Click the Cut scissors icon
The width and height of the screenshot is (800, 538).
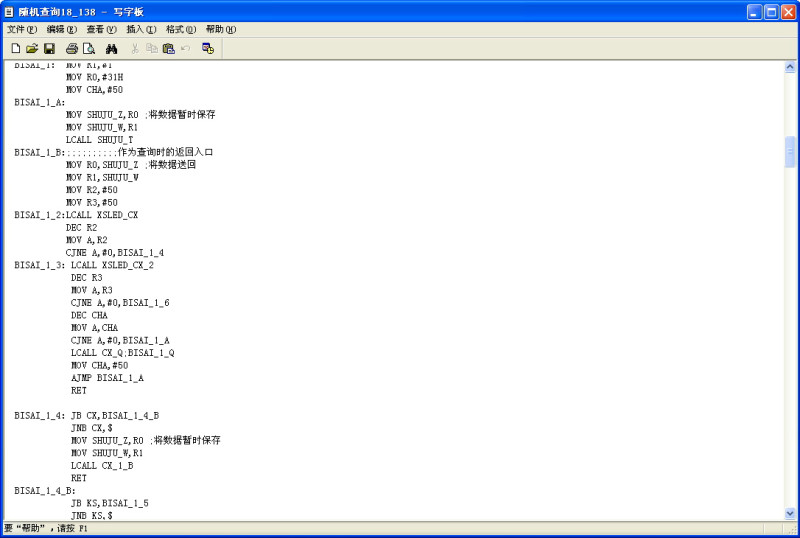coord(135,48)
